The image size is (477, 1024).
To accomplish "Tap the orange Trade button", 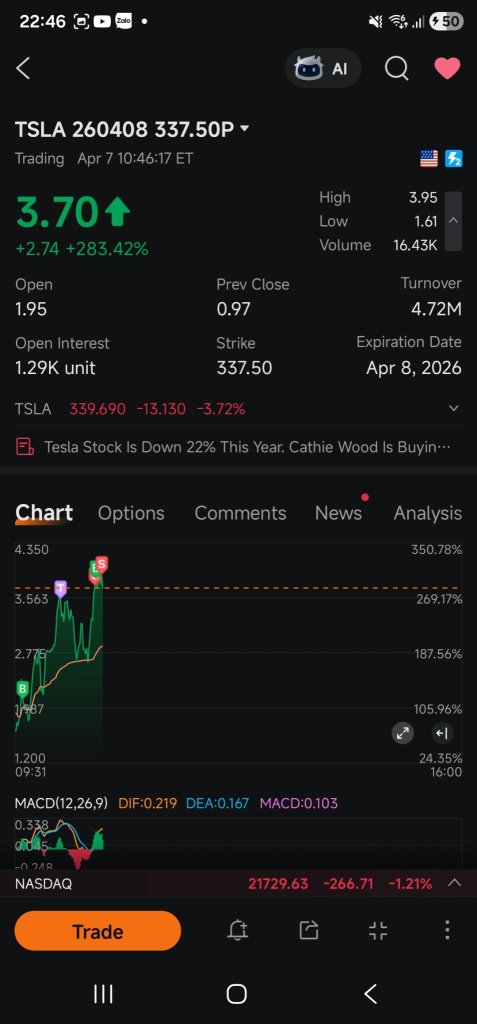I will point(97,931).
